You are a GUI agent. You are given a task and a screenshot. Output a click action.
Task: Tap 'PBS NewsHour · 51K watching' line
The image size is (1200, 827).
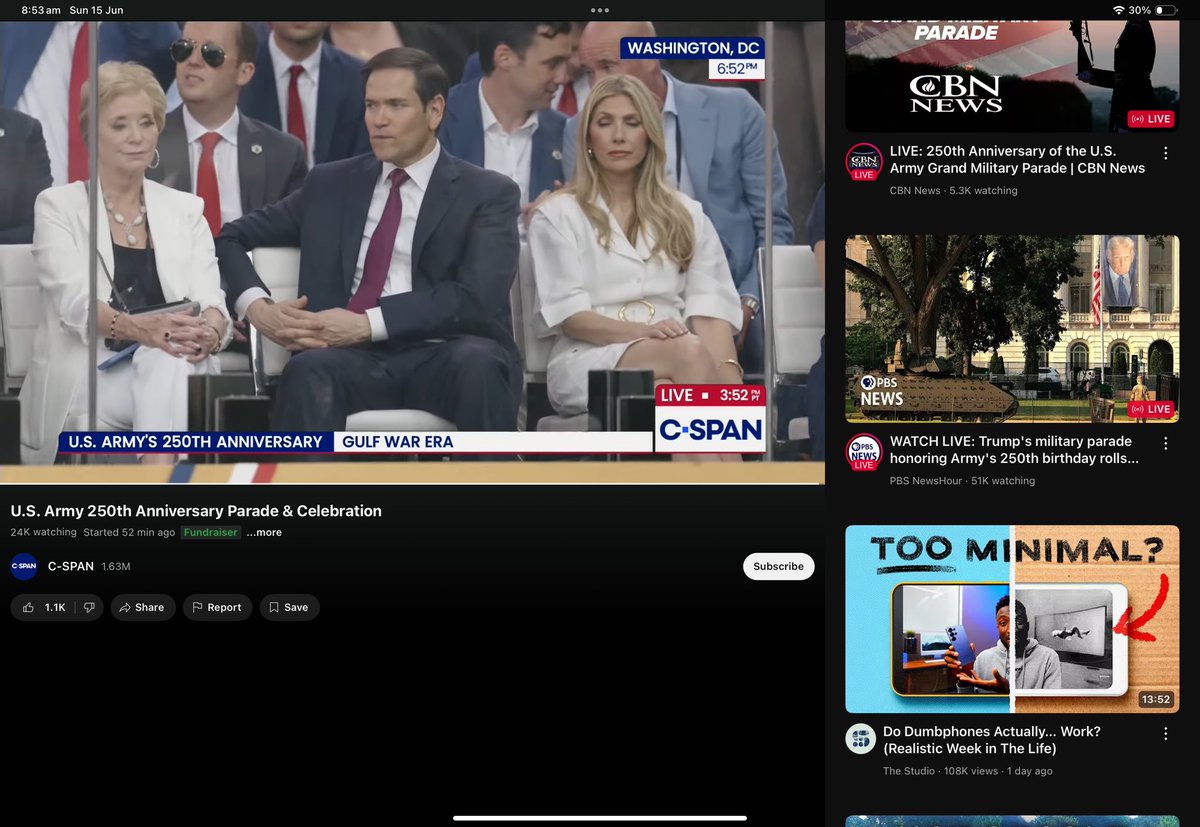tap(962, 481)
